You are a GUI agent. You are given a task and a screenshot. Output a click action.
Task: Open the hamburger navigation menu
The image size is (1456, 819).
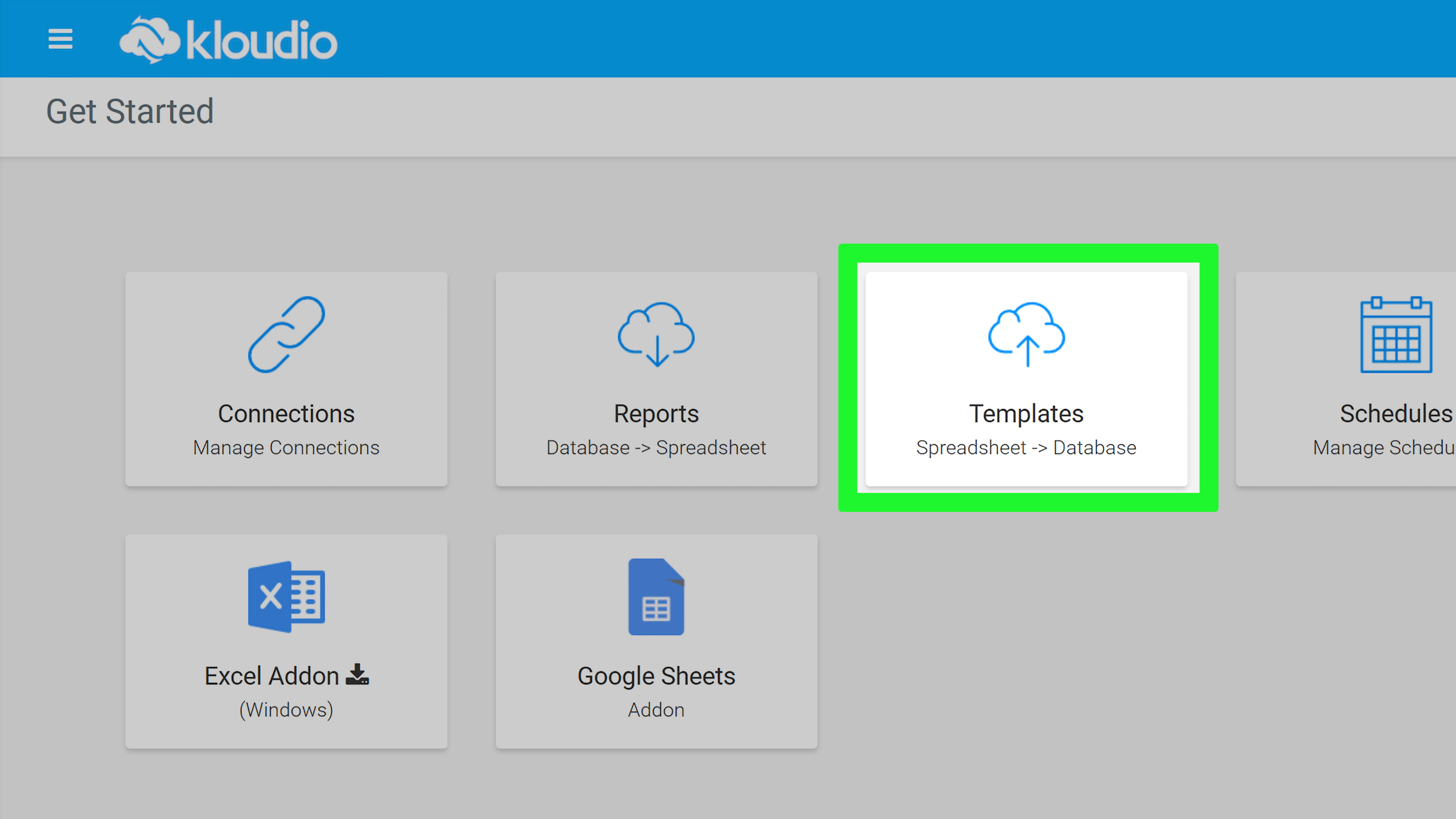coord(60,39)
